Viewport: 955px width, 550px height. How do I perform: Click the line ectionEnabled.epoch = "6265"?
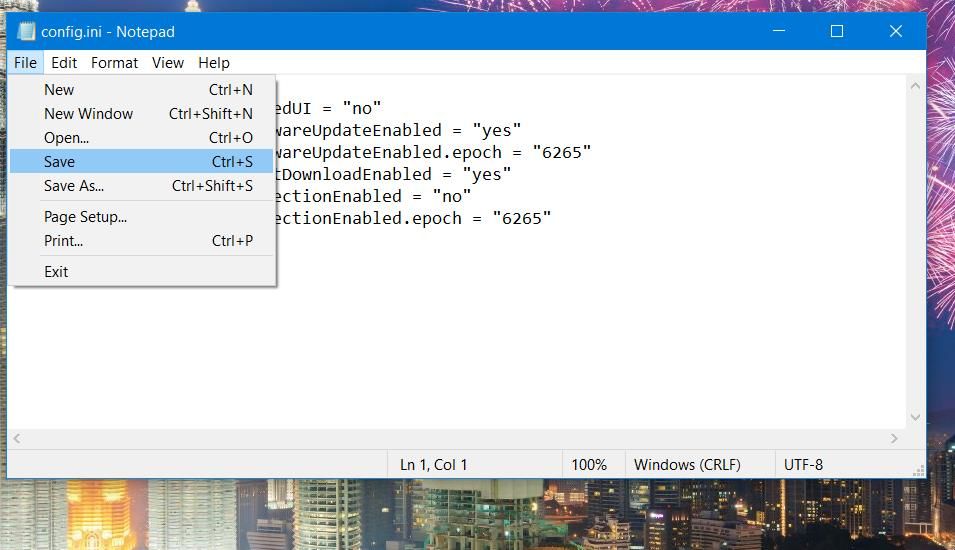(414, 218)
